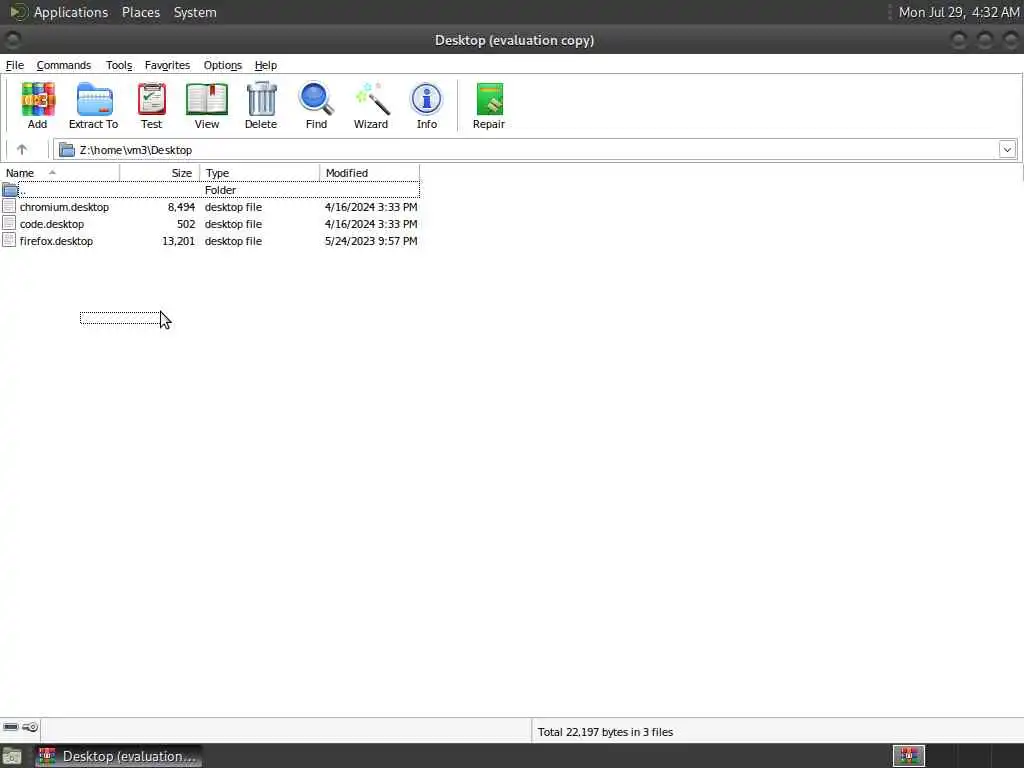
Task: Sort by the Name column header
Action: tap(60, 173)
